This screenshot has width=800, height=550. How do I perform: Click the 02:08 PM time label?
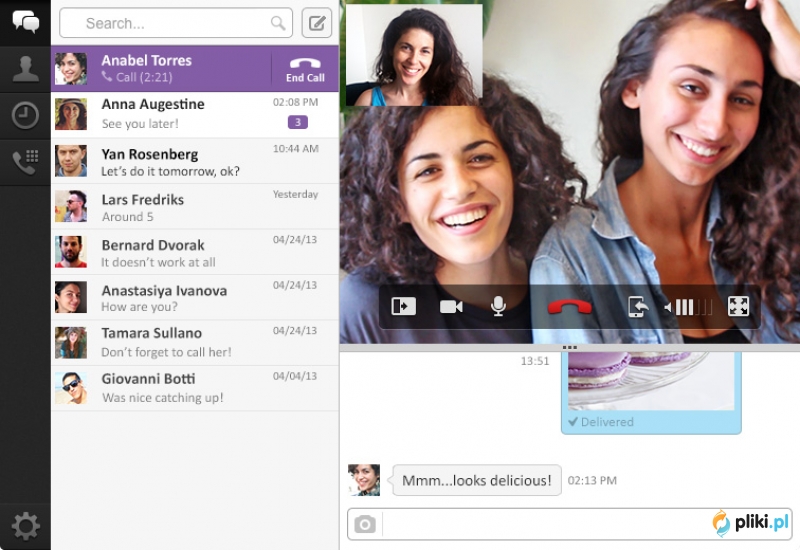(295, 102)
